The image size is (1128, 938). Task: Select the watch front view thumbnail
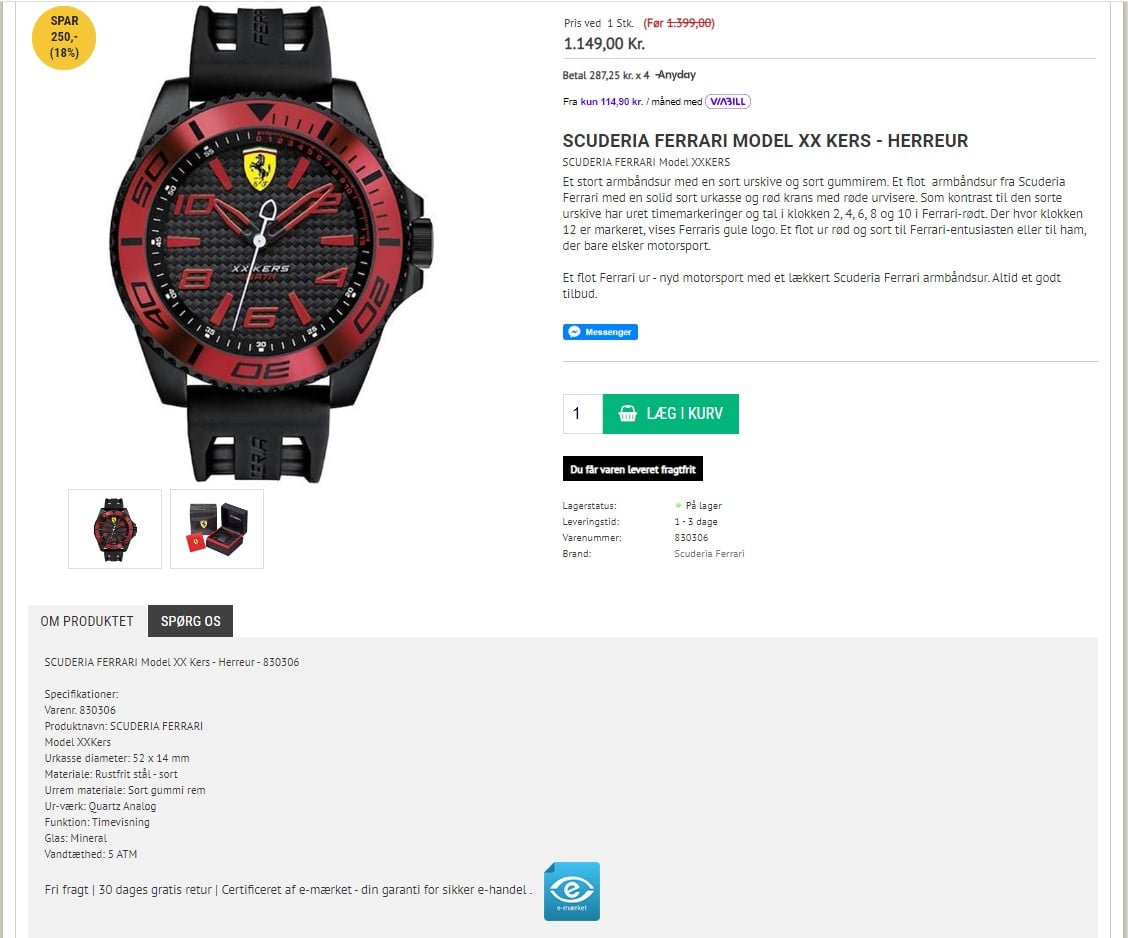tap(115, 529)
